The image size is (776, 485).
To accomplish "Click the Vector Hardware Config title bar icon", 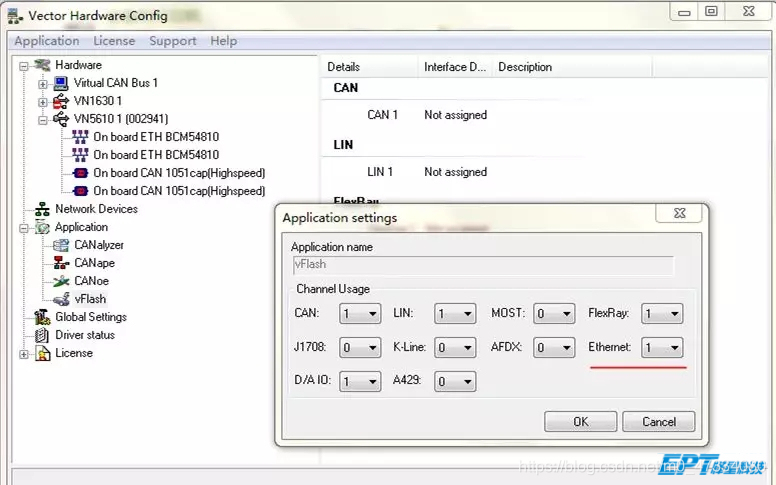I will (15, 16).
